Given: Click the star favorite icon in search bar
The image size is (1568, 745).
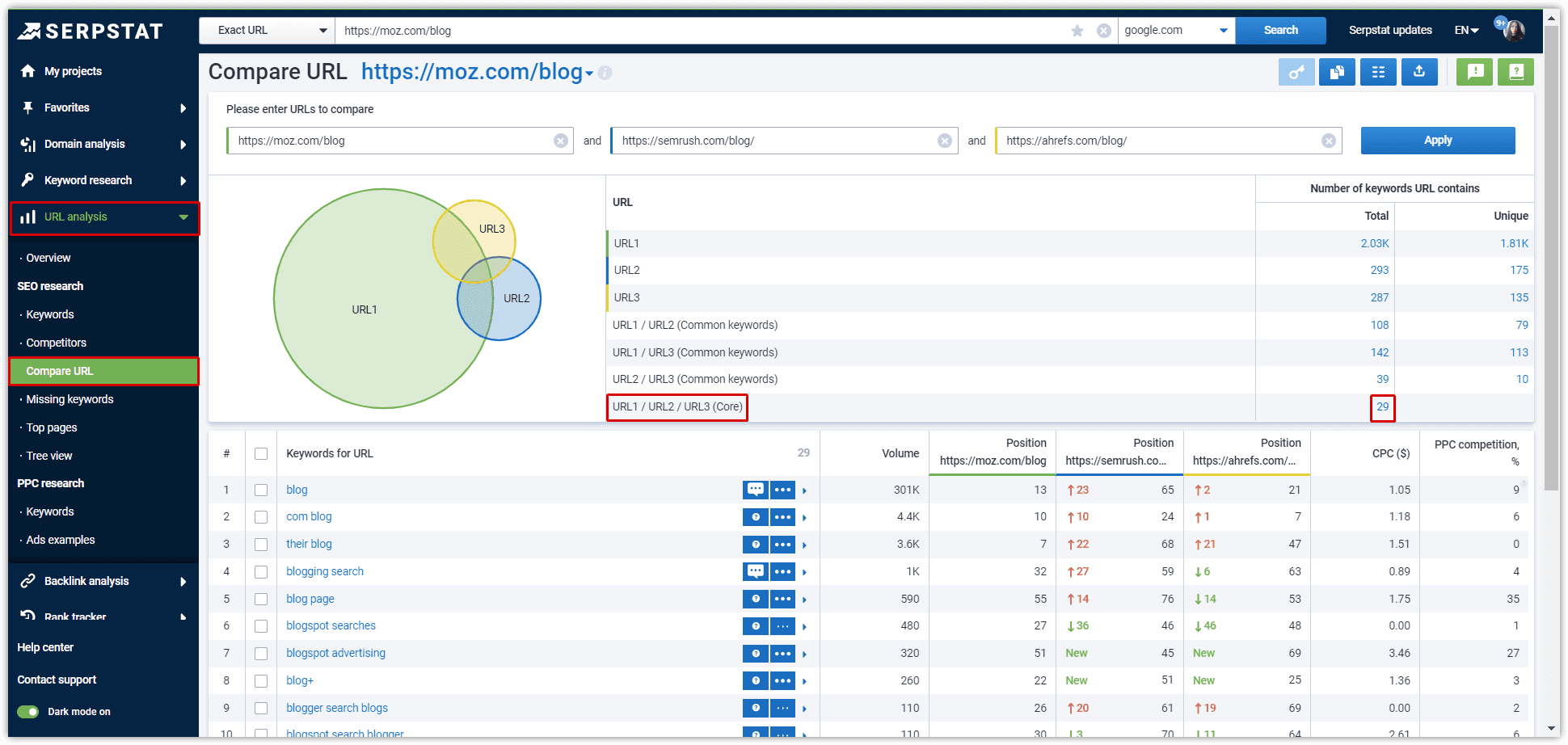Looking at the screenshot, I should click(x=1077, y=31).
